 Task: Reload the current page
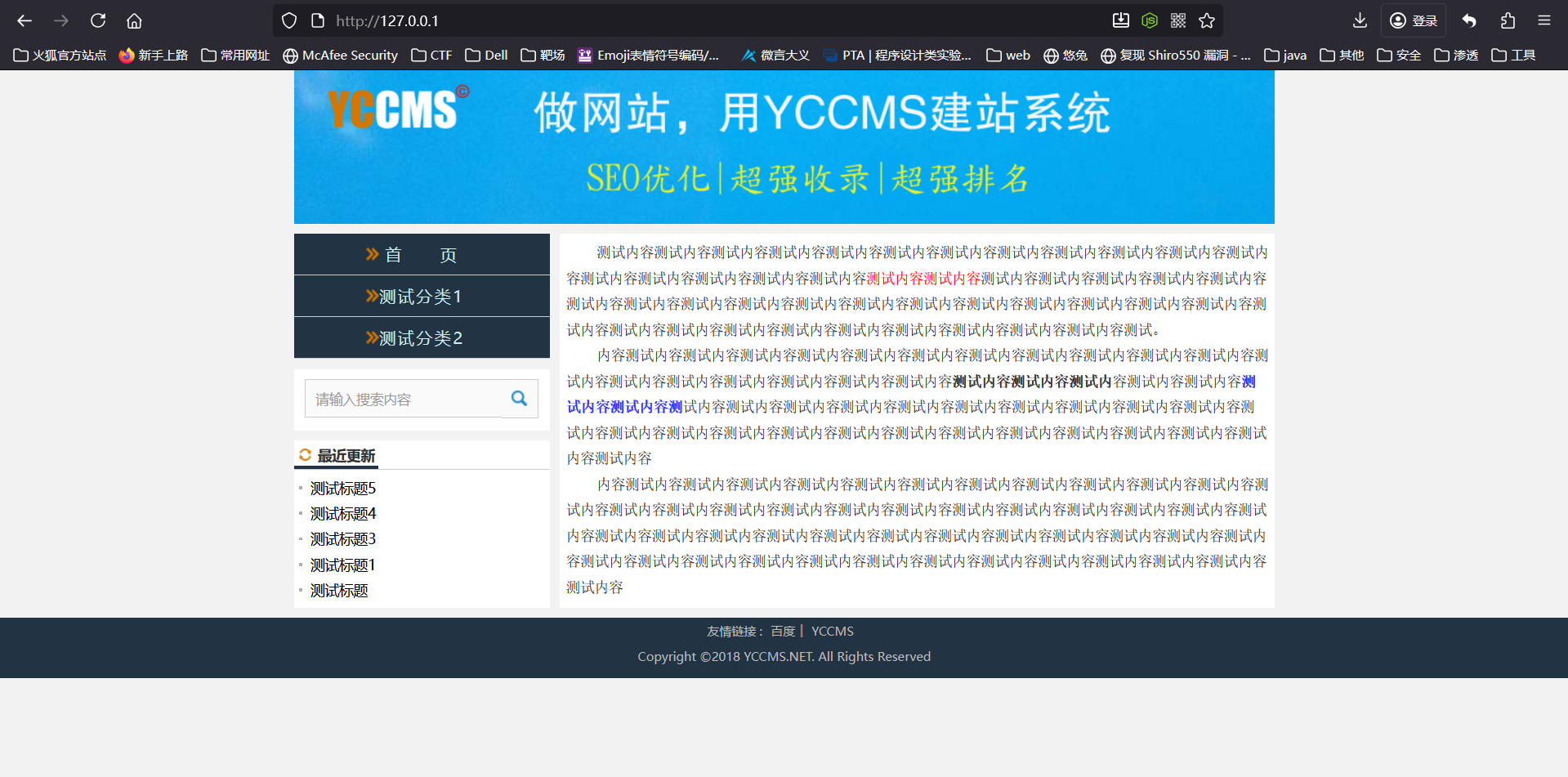click(98, 20)
